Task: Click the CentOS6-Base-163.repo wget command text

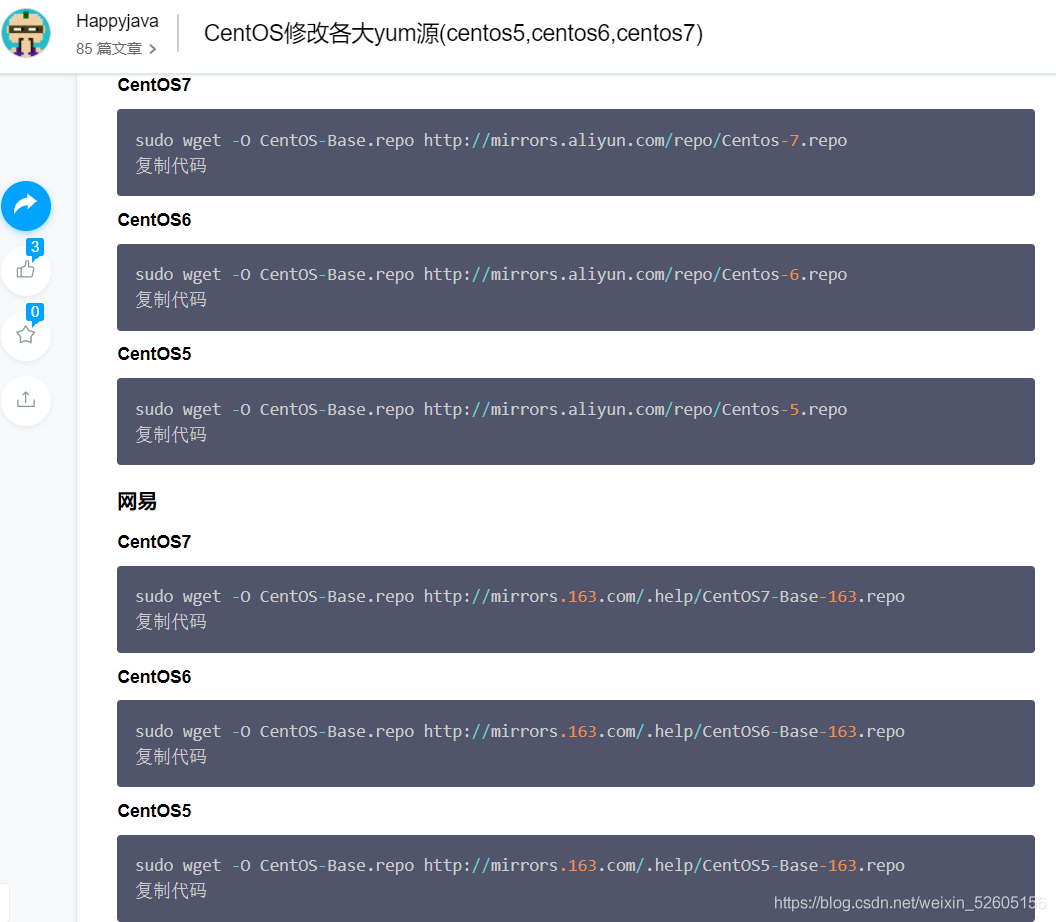Action: 520,731
